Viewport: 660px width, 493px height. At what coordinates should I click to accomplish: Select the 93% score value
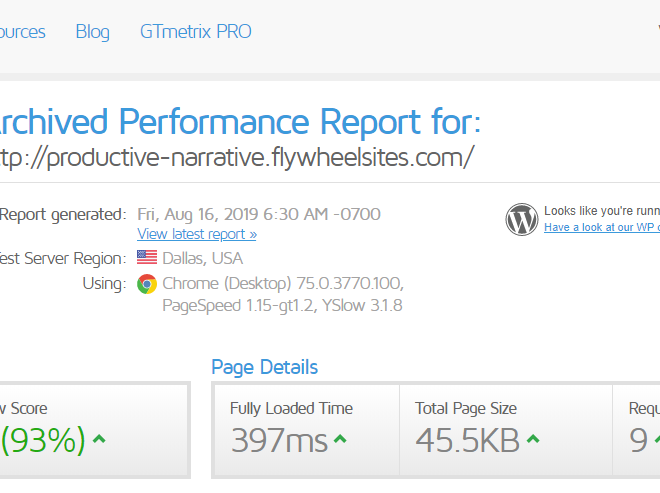(x=43, y=440)
